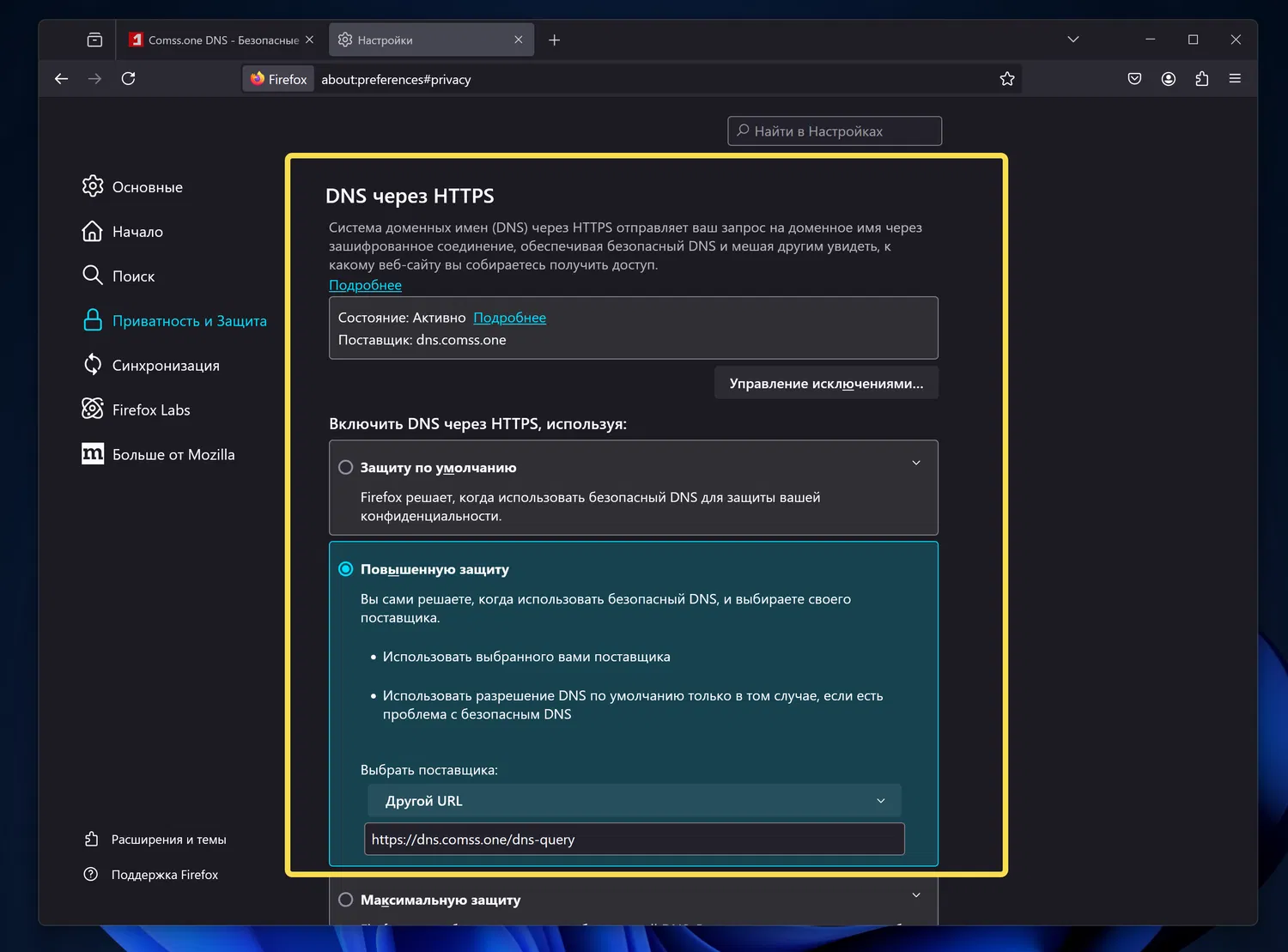
Task: Click the Управление исключениями button
Action: pos(826,384)
